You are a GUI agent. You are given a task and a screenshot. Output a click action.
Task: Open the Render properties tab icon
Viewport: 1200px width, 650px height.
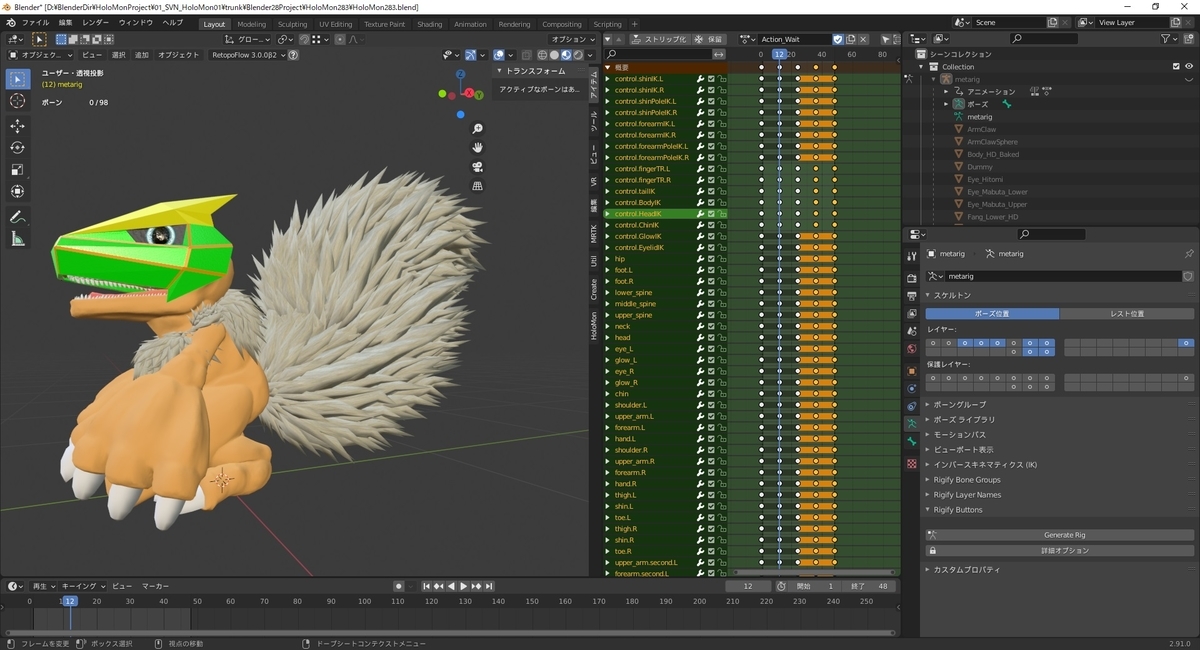[x=911, y=278]
